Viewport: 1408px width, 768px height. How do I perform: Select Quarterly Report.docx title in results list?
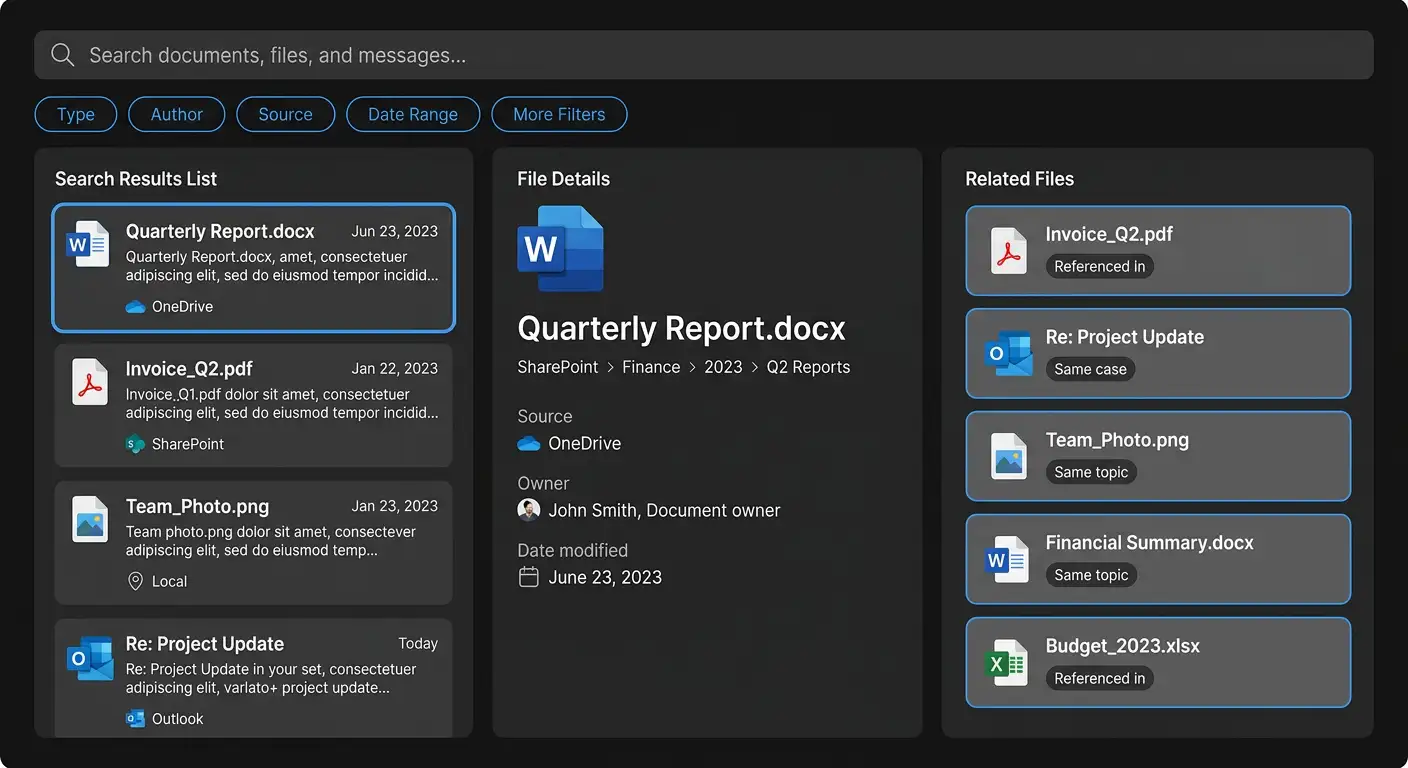(220, 231)
